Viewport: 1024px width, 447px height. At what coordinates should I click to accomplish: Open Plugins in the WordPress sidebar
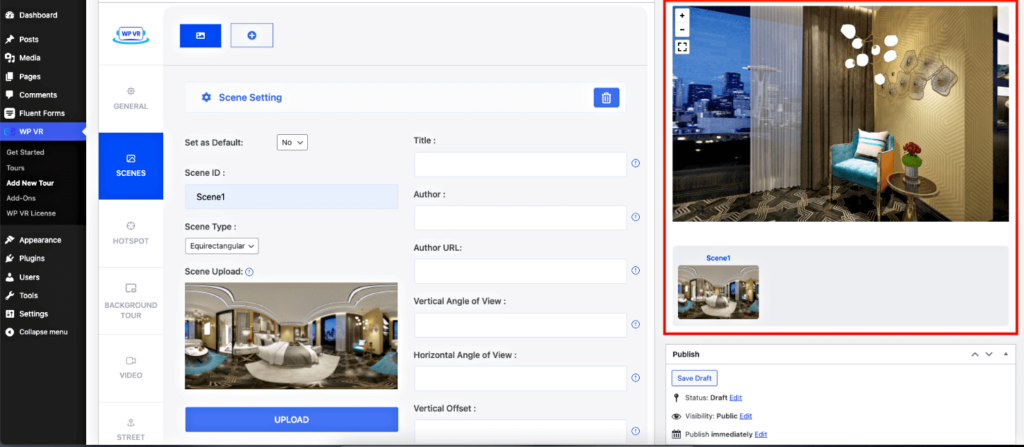(32, 258)
